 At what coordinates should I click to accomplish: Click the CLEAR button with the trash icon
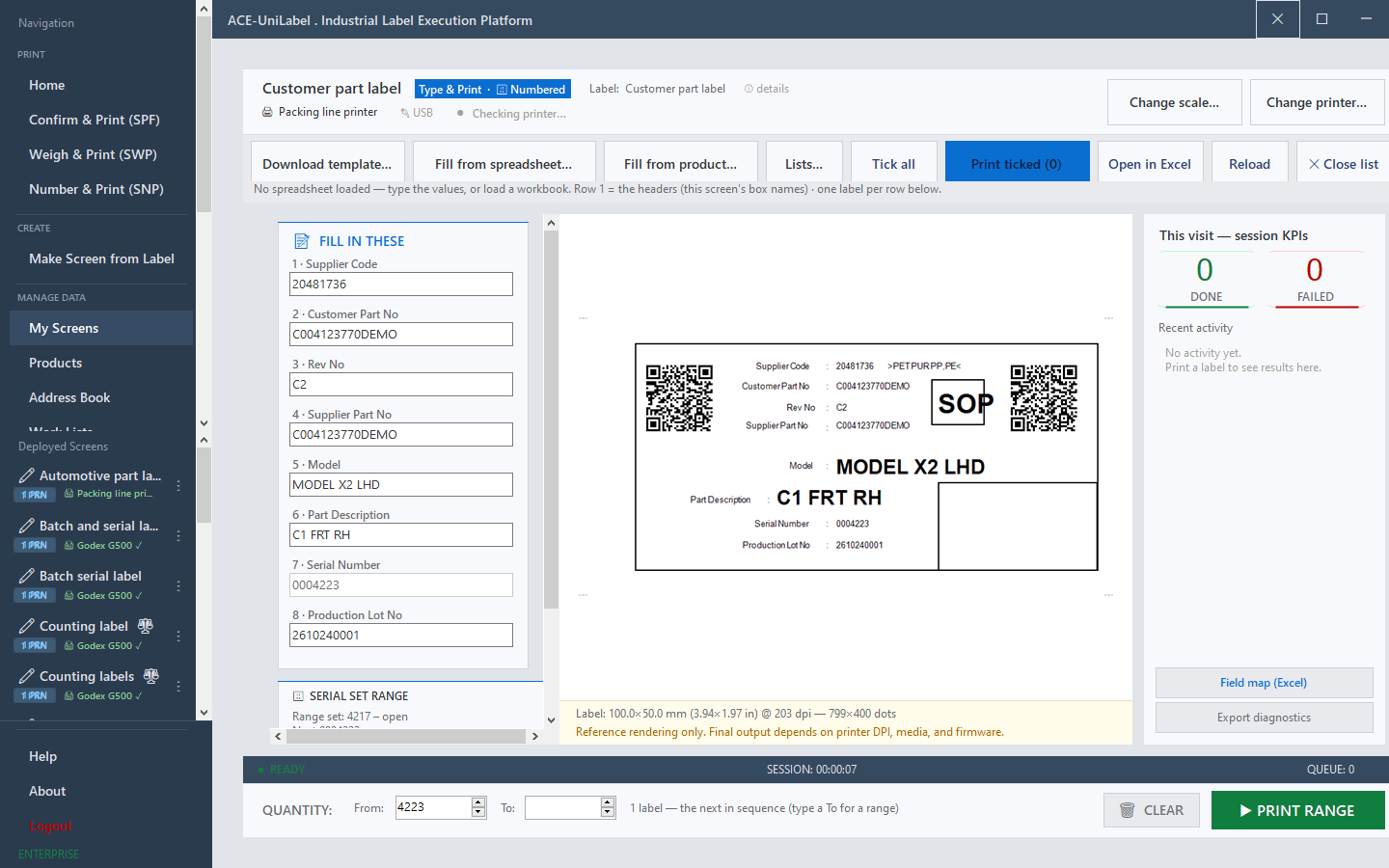point(1152,810)
